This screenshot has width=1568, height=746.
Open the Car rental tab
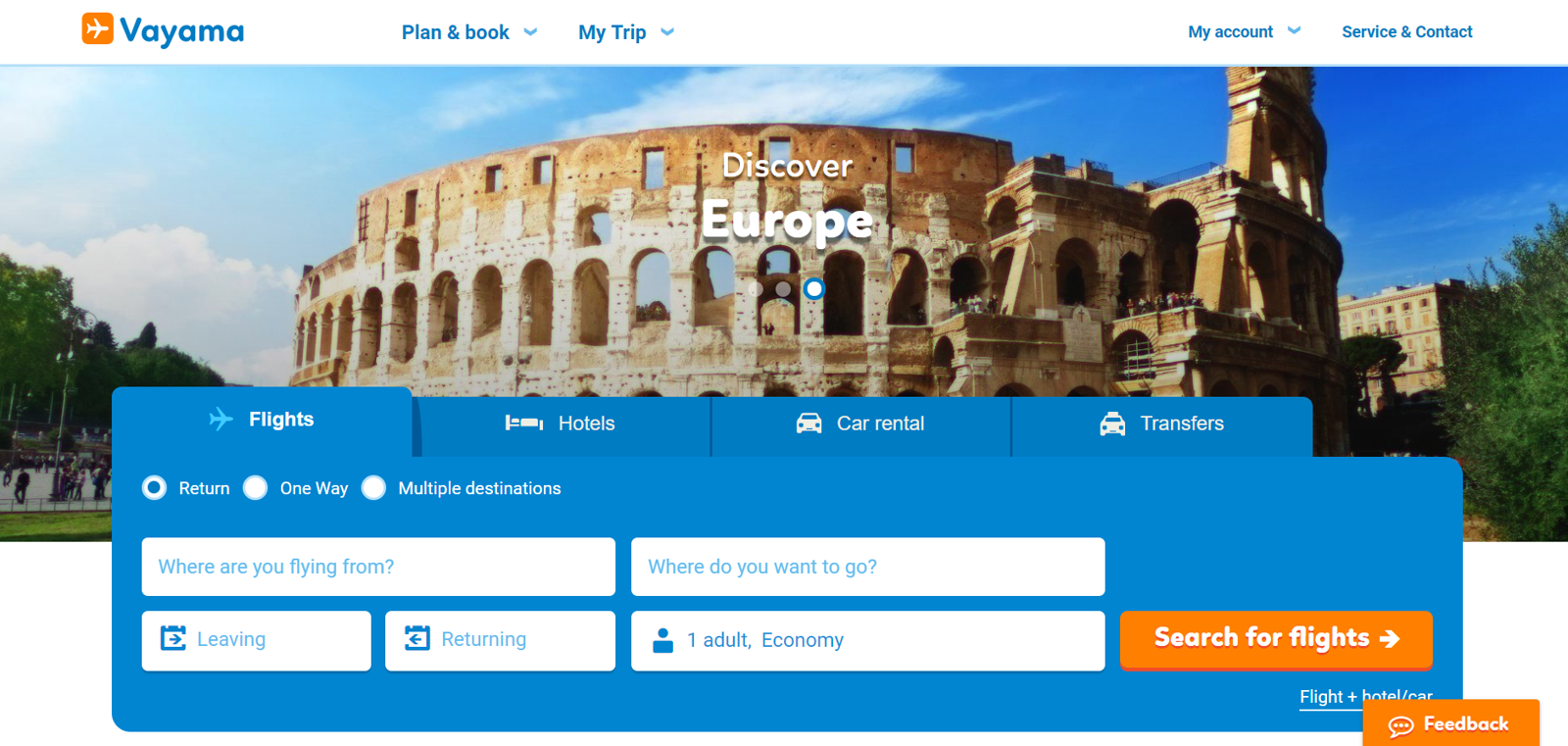click(861, 424)
